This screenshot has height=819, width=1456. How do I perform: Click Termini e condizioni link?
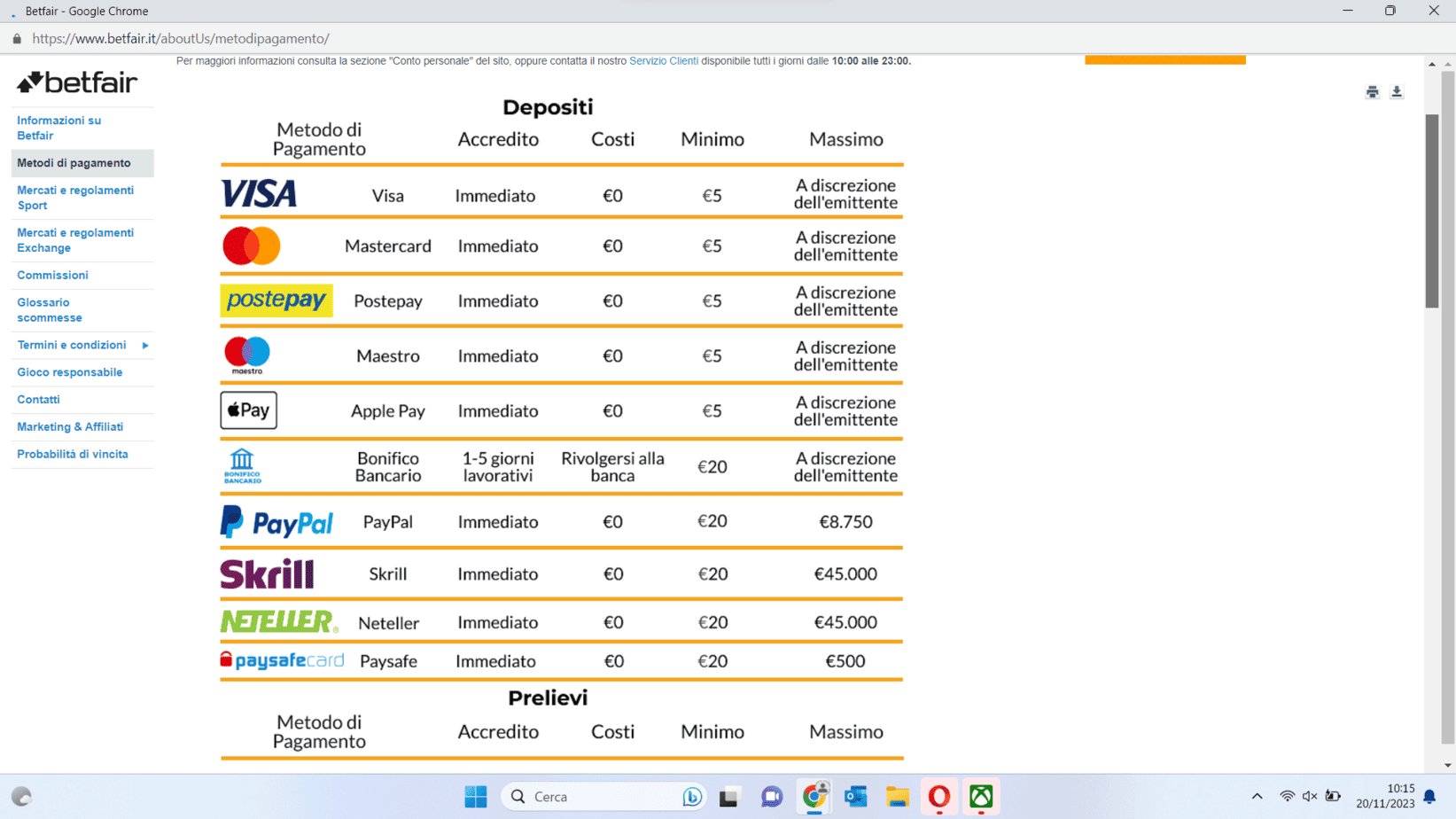(x=72, y=346)
